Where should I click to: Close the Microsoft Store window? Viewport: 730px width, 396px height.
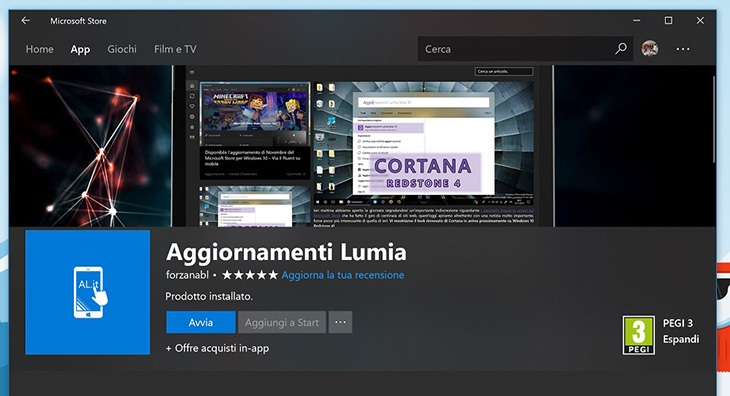pyautogui.click(x=700, y=20)
